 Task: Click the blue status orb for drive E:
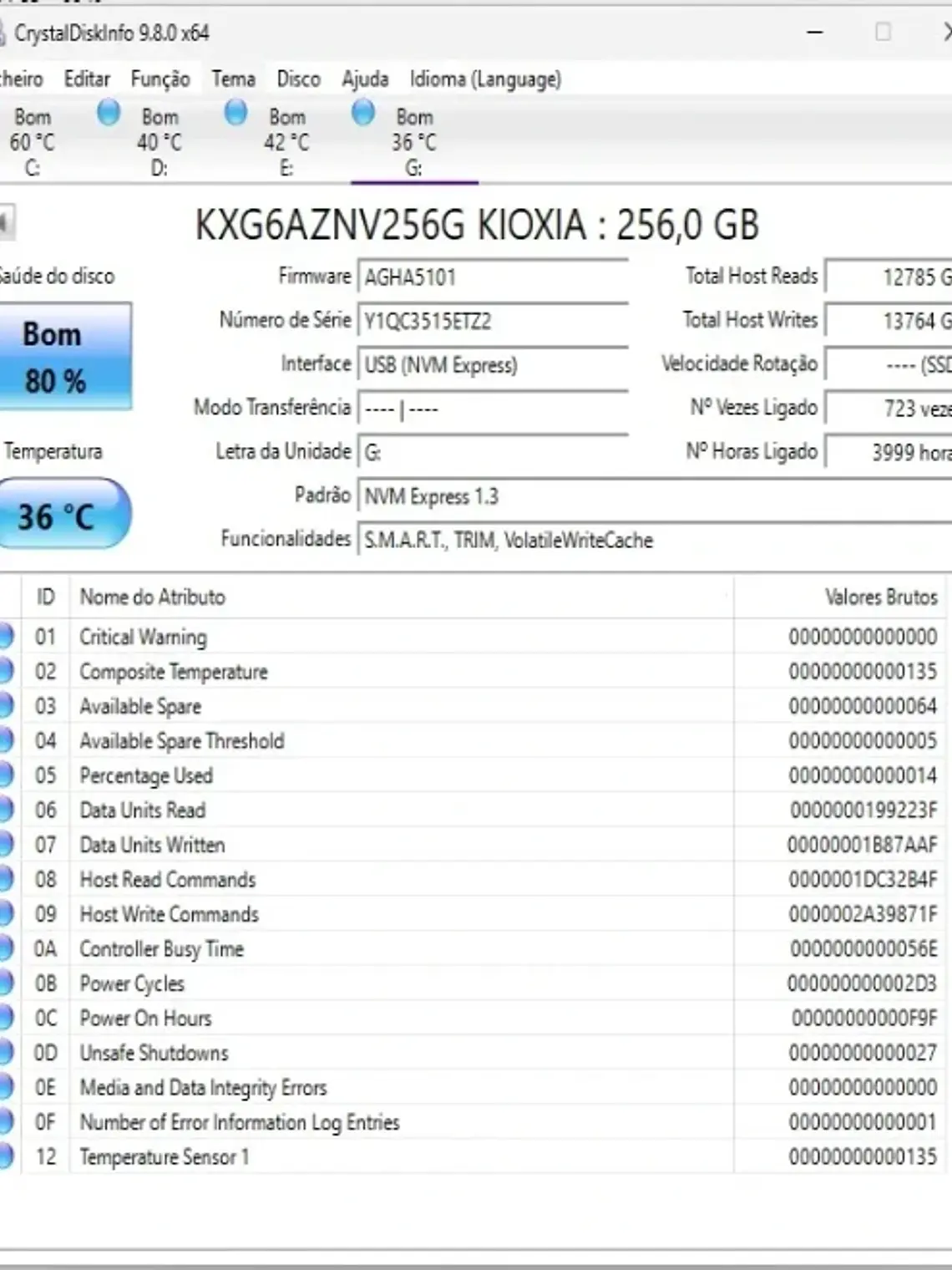tap(236, 112)
